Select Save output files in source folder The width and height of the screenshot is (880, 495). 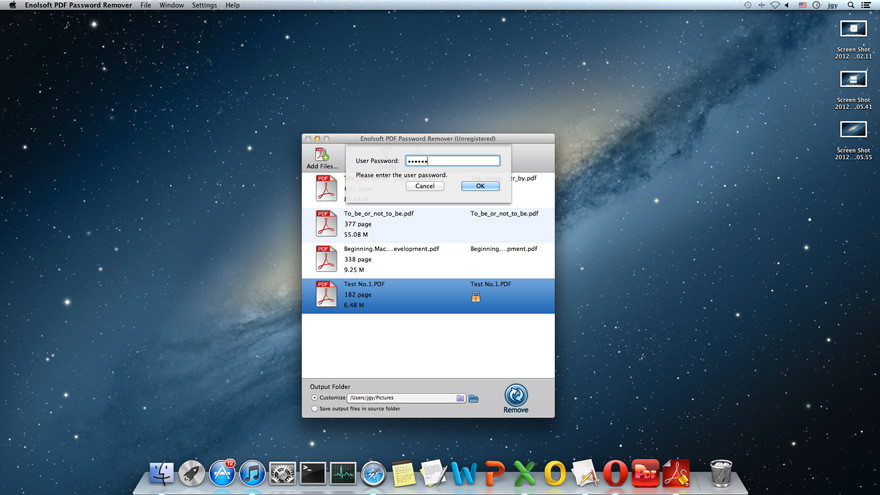coord(315,408)
